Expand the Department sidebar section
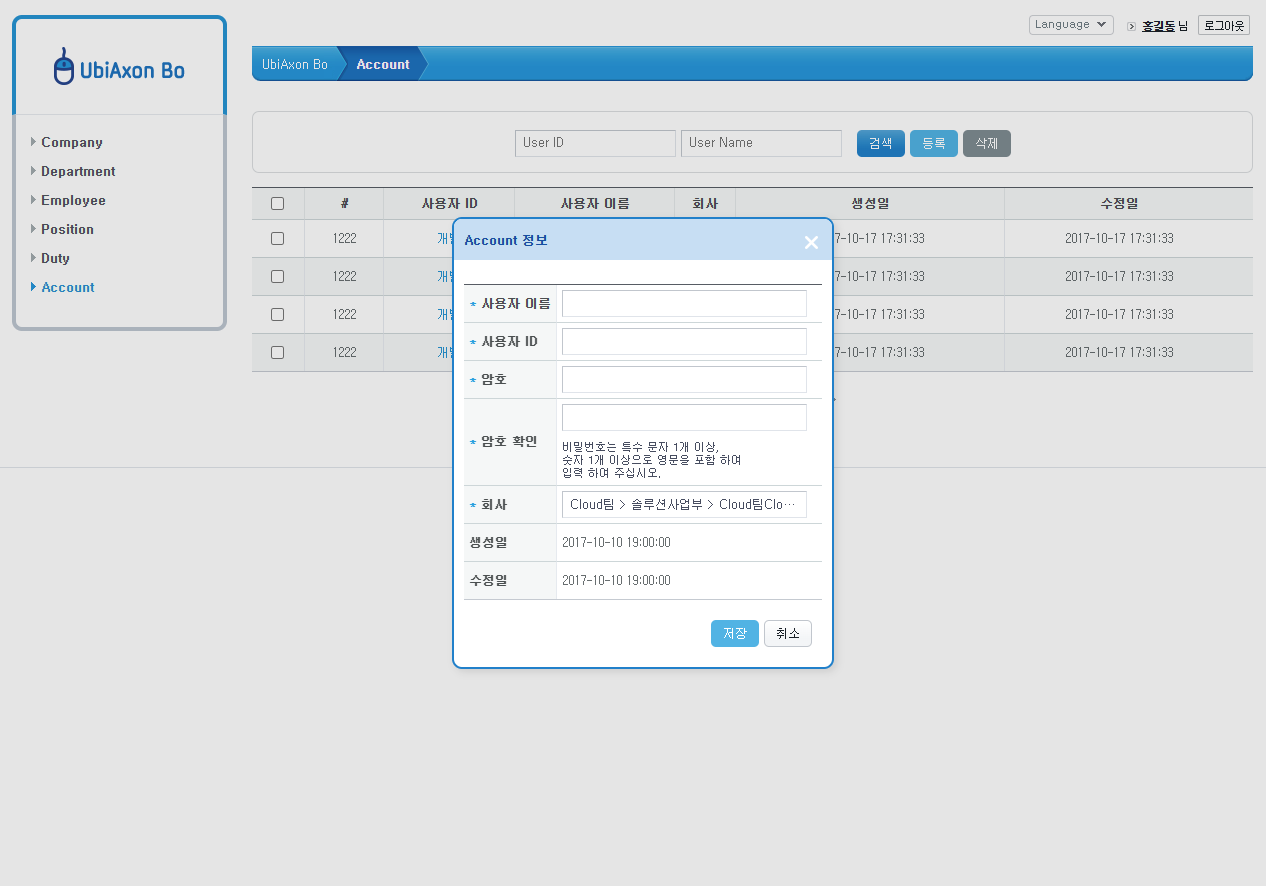The width and height of the screenshot is (1266, 886). click(77, 171)
